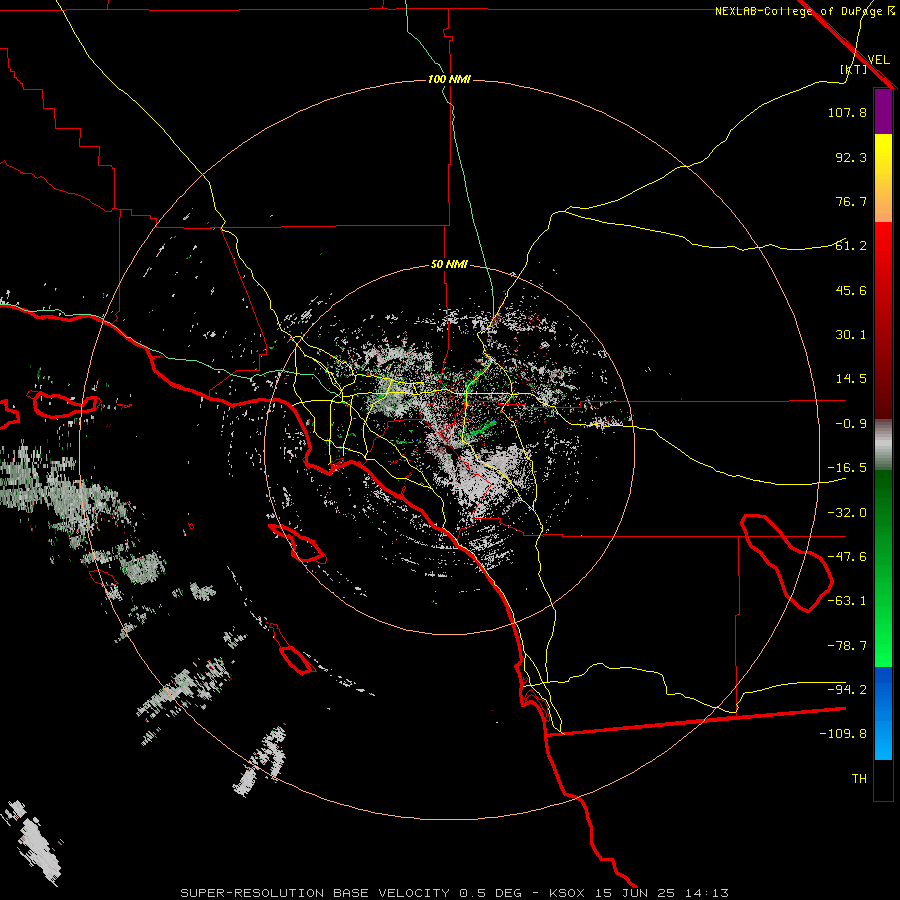900x900 pixels.
Task: Click the 92.3 value on the velocity scale
Action: pyautogui.click(x=851, y=157)
